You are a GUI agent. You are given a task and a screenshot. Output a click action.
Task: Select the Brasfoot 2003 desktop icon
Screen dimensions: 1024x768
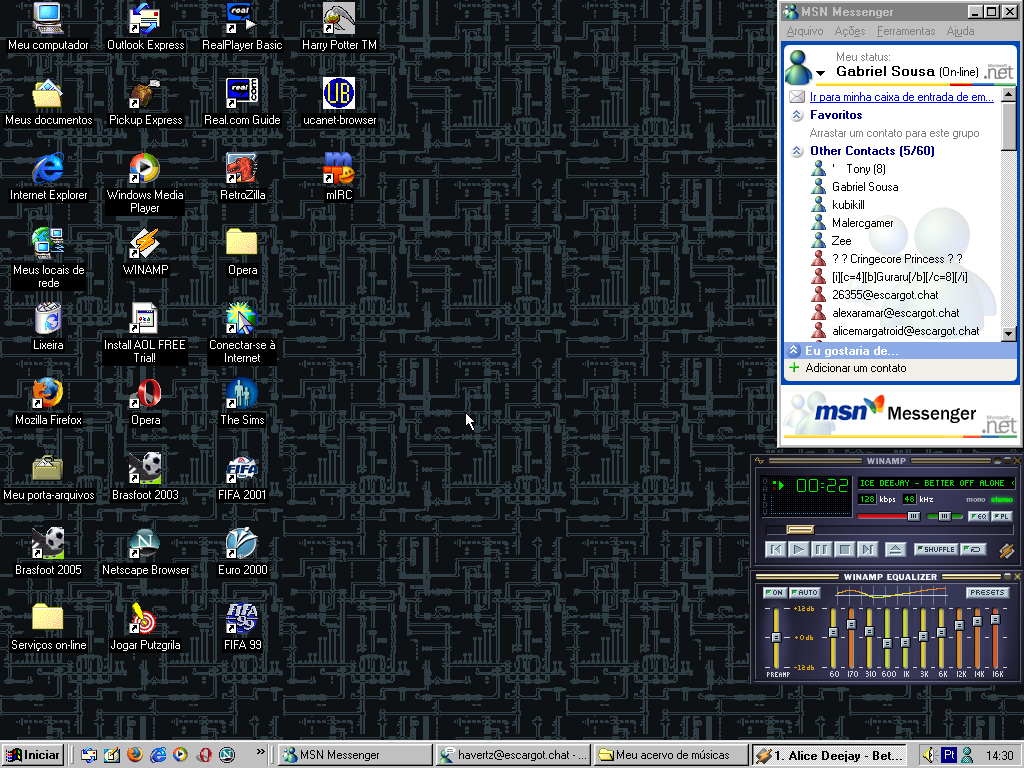pyautogui.click(x=145, y=477)
